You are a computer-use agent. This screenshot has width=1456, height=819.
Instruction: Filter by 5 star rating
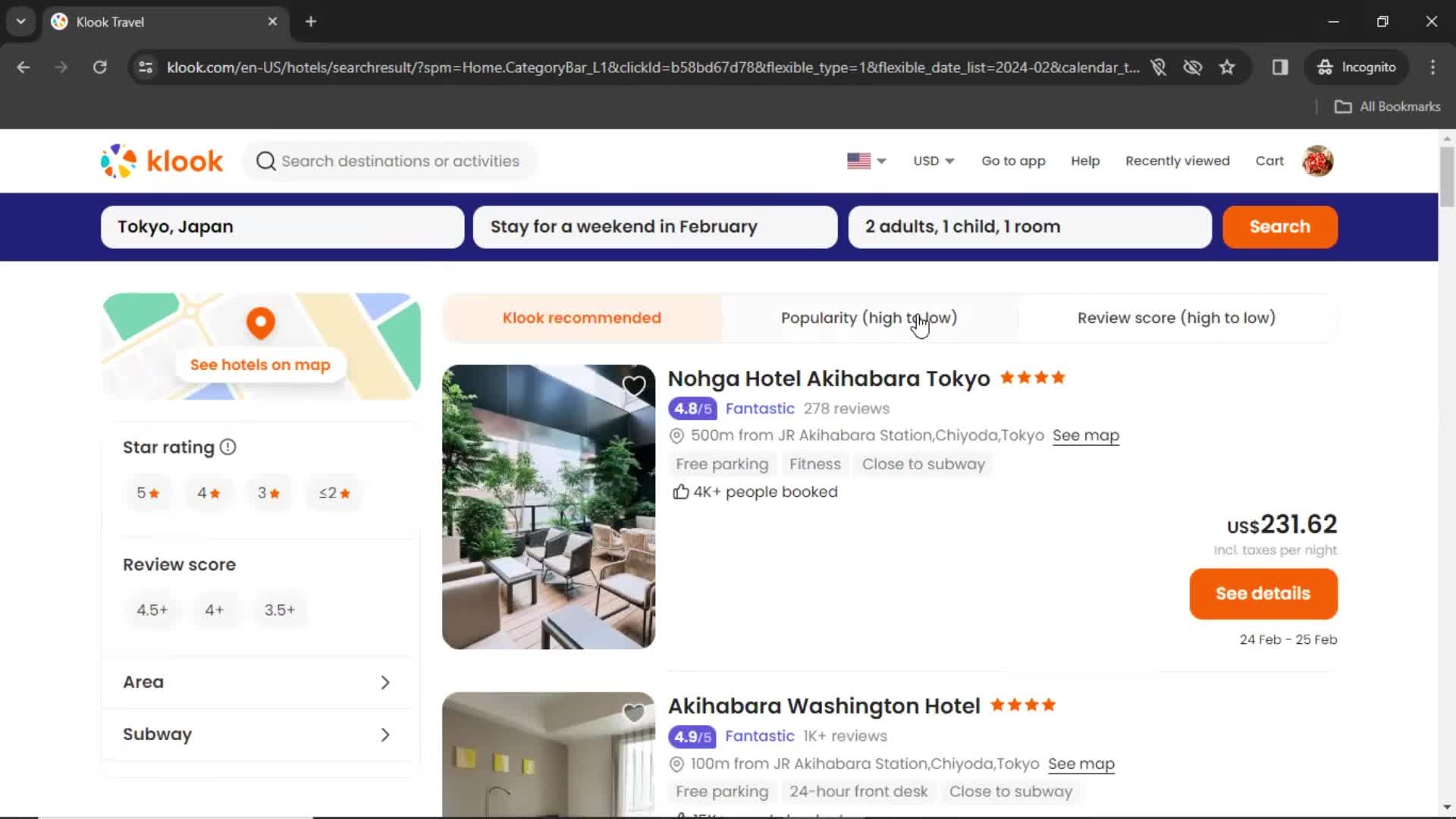(x=148, y=493)
